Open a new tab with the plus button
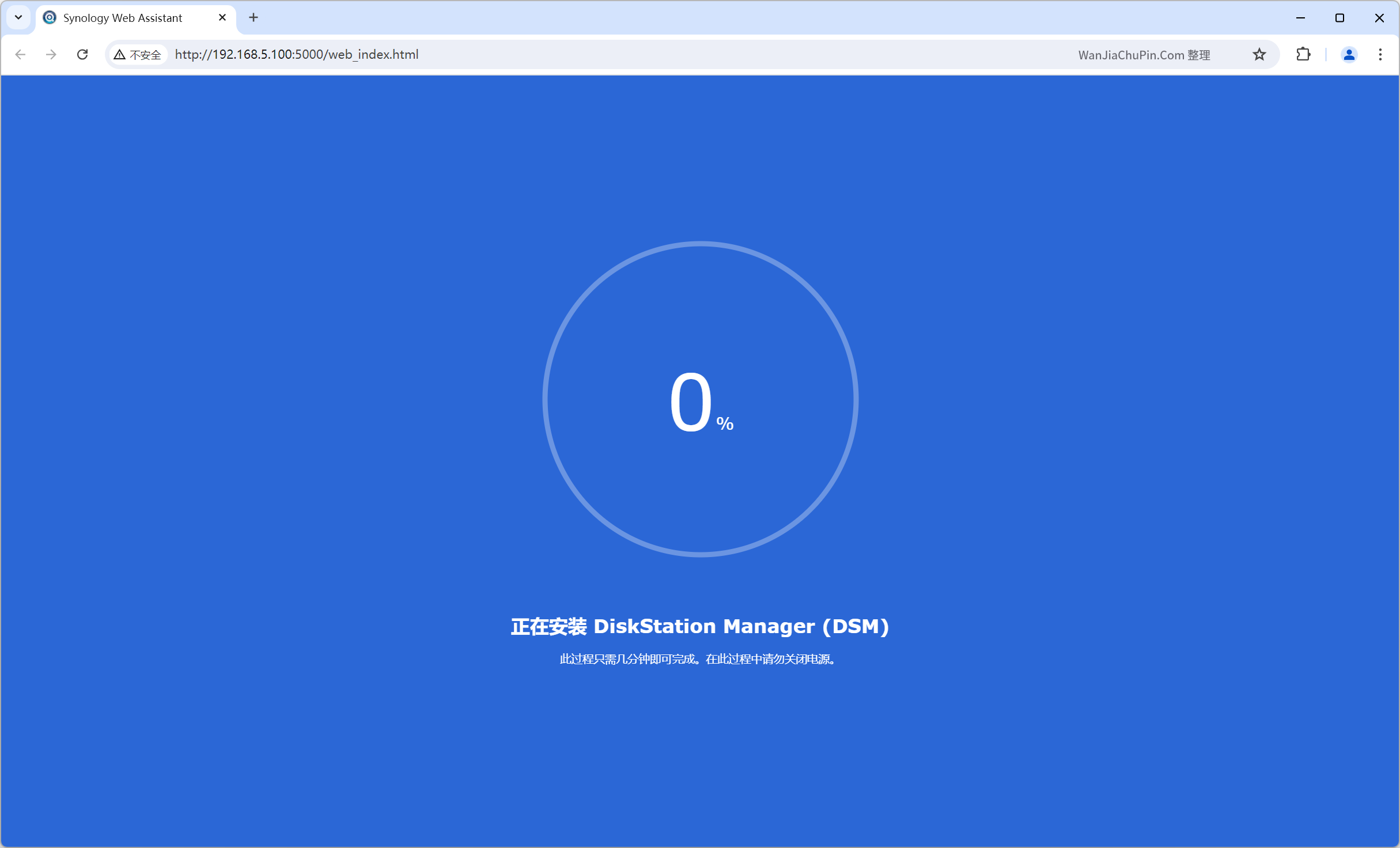 point(253,17)
